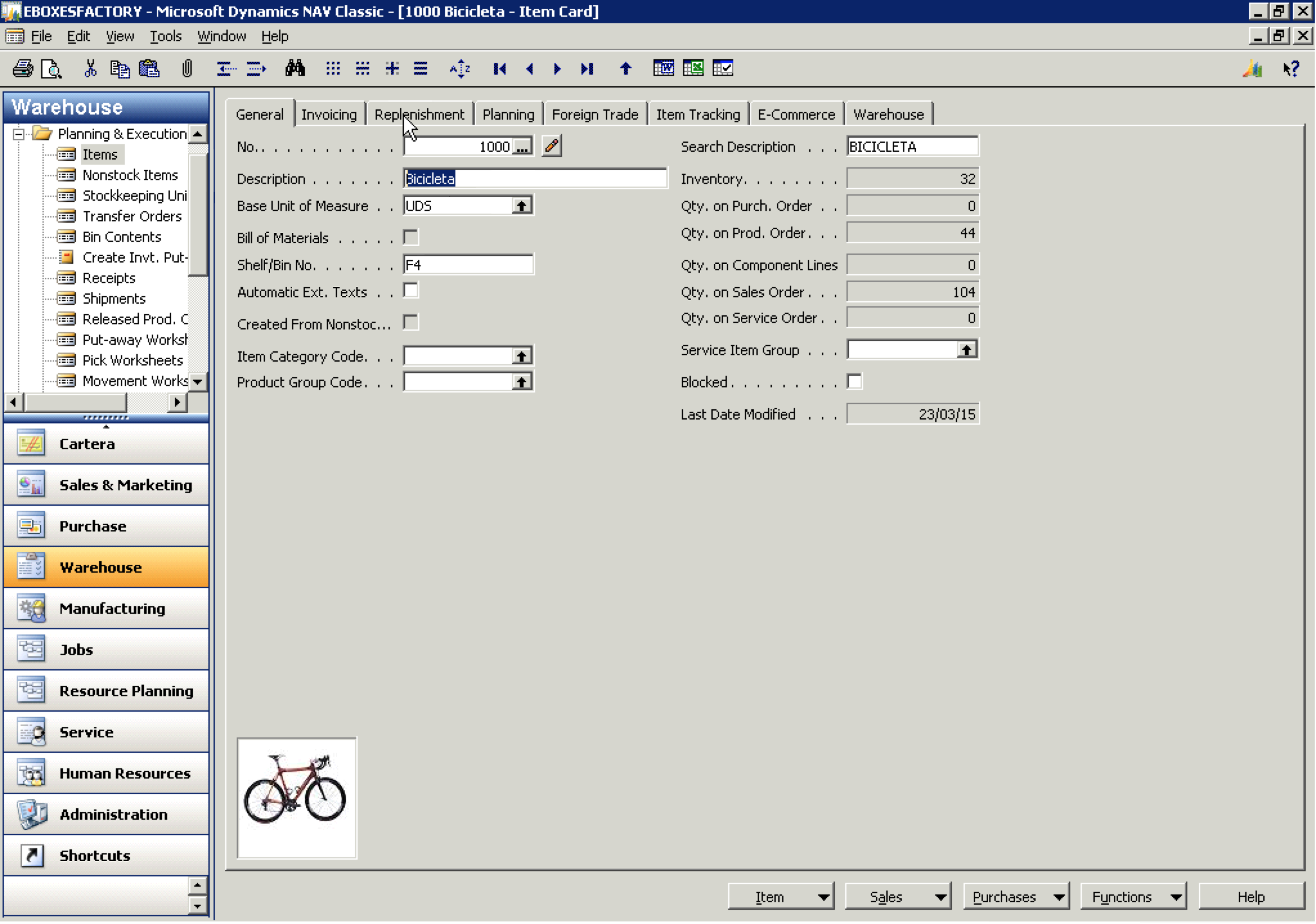Click the Copy toolbar icon
This screenshot has height=924, width=1316.
pos(120,68)
